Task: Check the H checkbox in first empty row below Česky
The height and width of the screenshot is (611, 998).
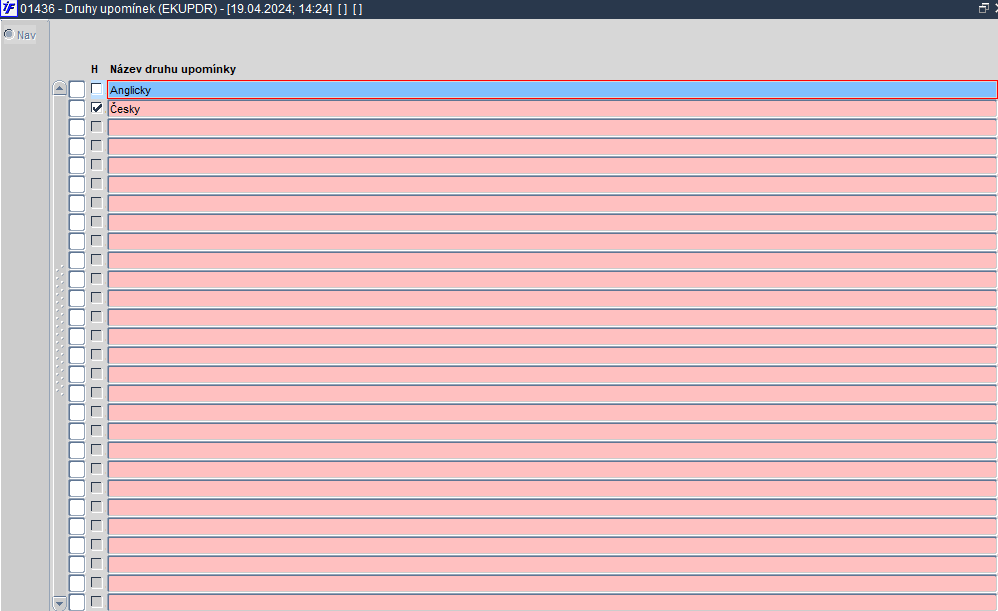Action: (x=96, y=127)
